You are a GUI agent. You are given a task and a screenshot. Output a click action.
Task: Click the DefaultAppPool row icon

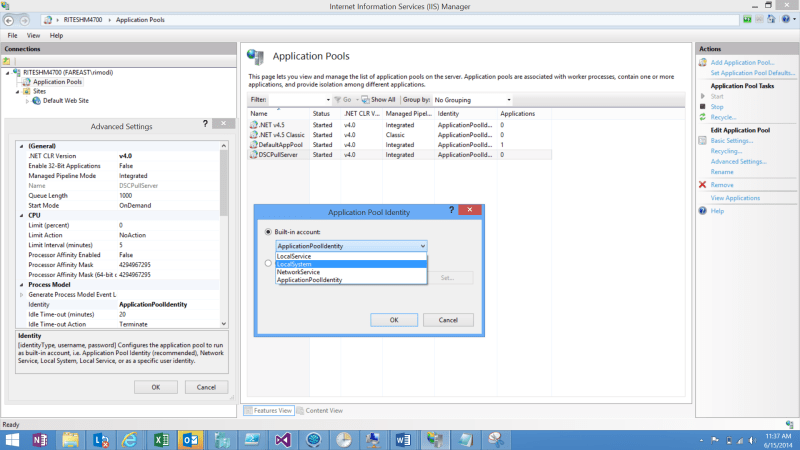[253, 144]
